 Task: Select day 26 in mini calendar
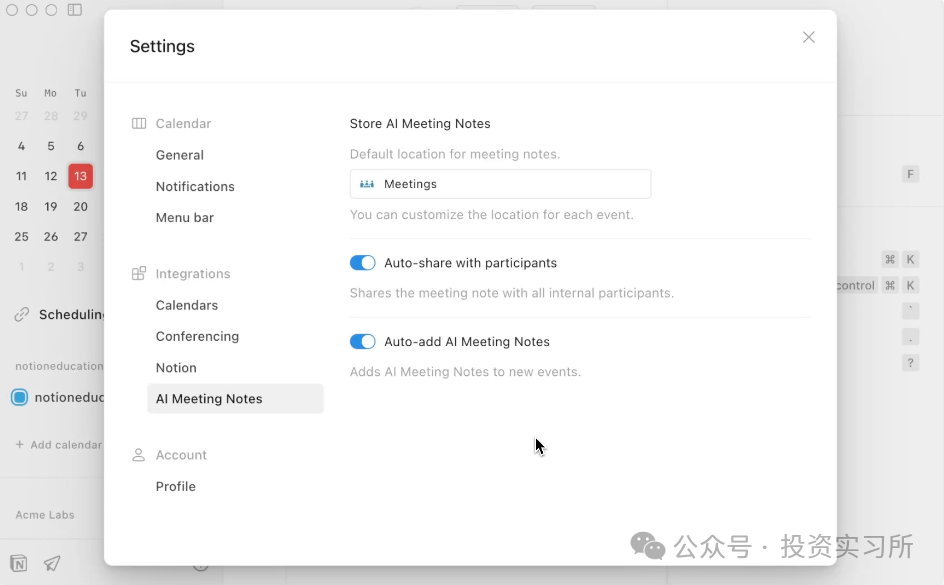click(x=51, y=237)
